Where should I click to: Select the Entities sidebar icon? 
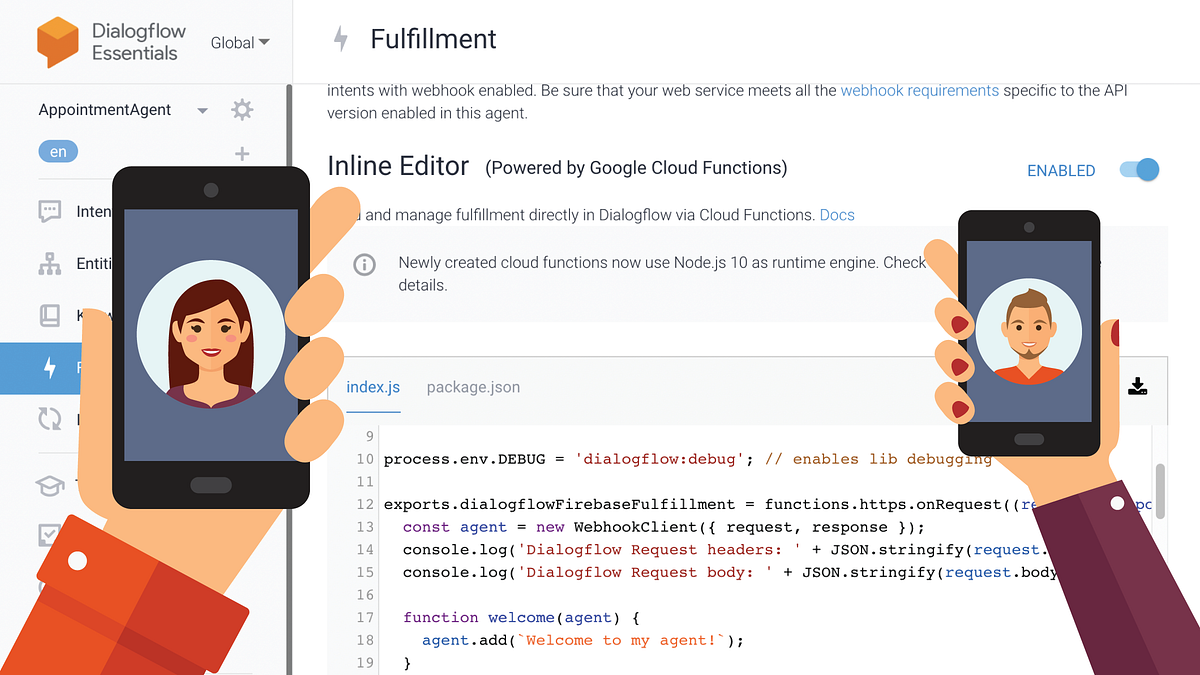49,263
